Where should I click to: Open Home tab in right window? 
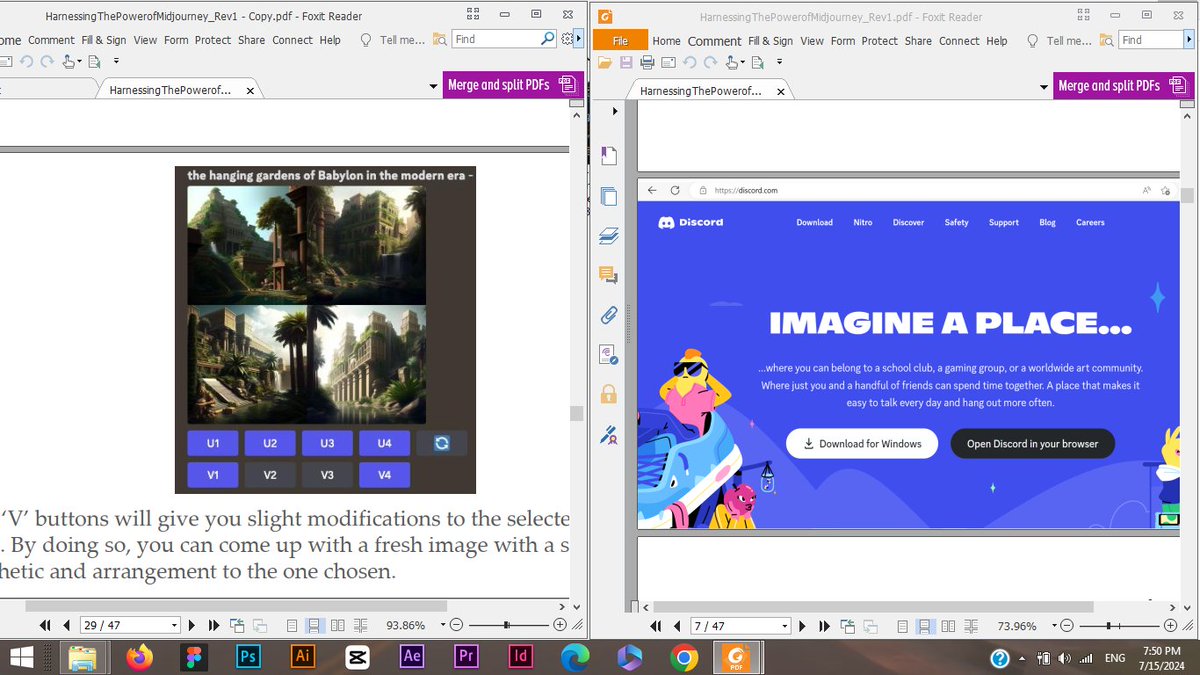click(666, 40)
